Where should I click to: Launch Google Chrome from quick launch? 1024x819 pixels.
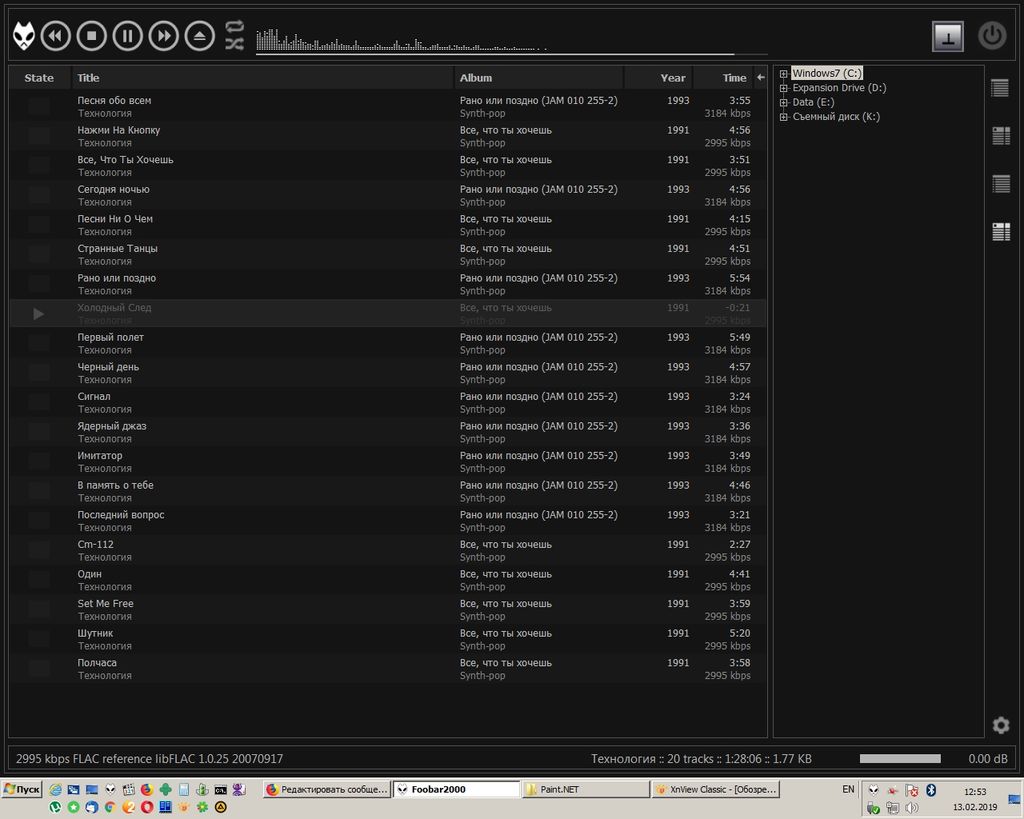tap(110, 807)
